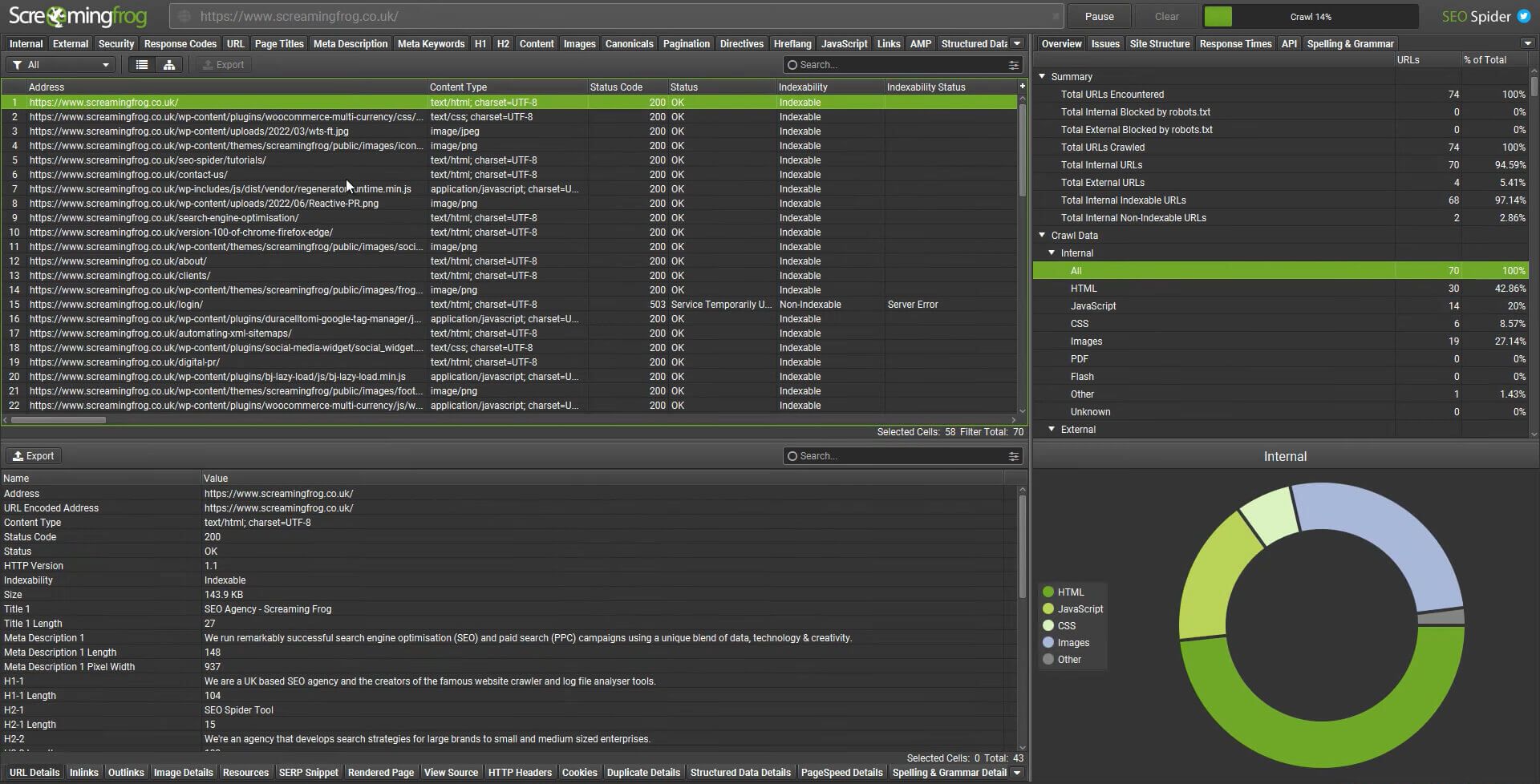Click JavaScript legend color swatch
Screen dimensions: 1540x784
[x=1048, y=609]
